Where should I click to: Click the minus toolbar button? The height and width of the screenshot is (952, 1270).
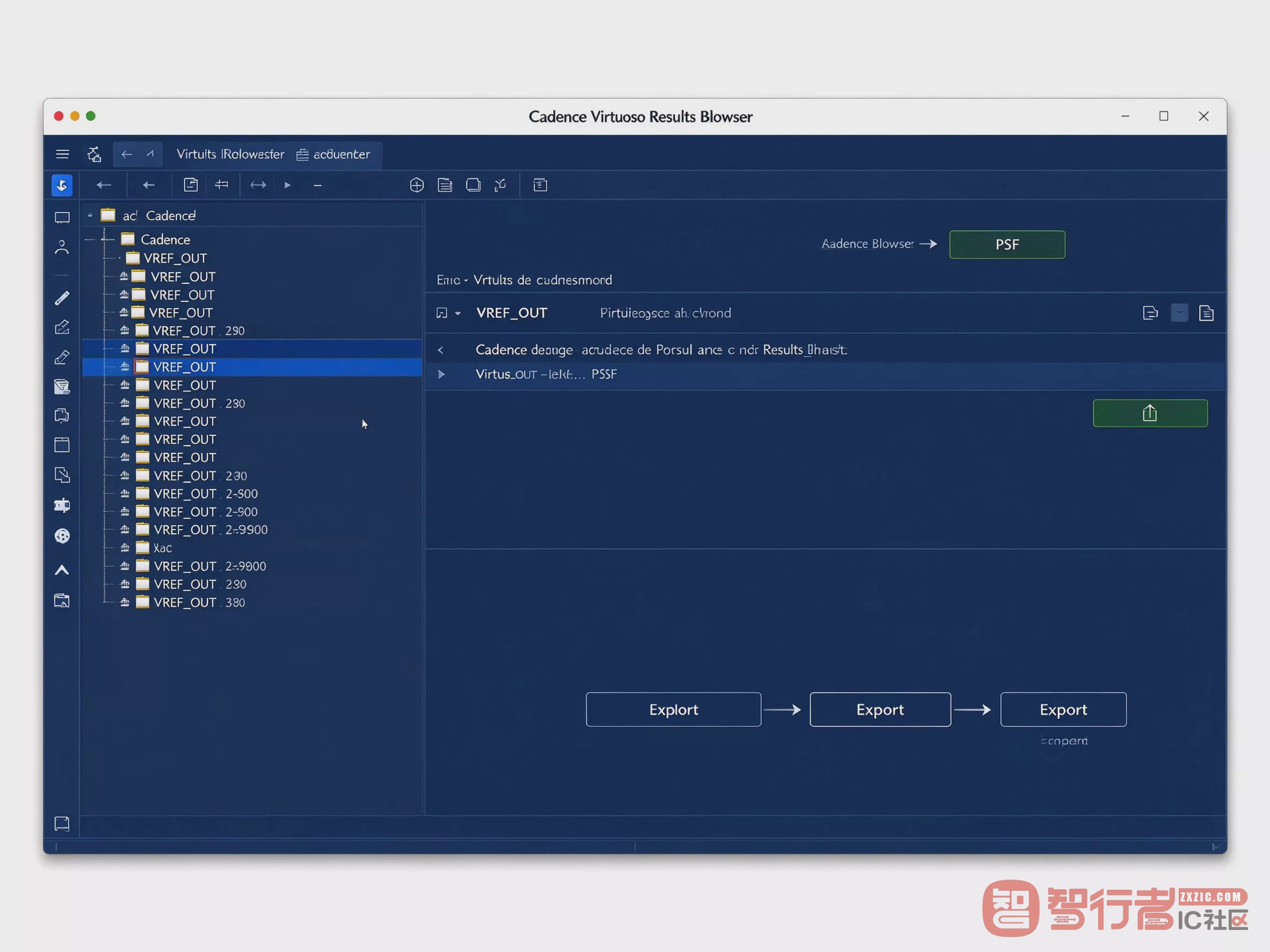[x=317, y=185]
